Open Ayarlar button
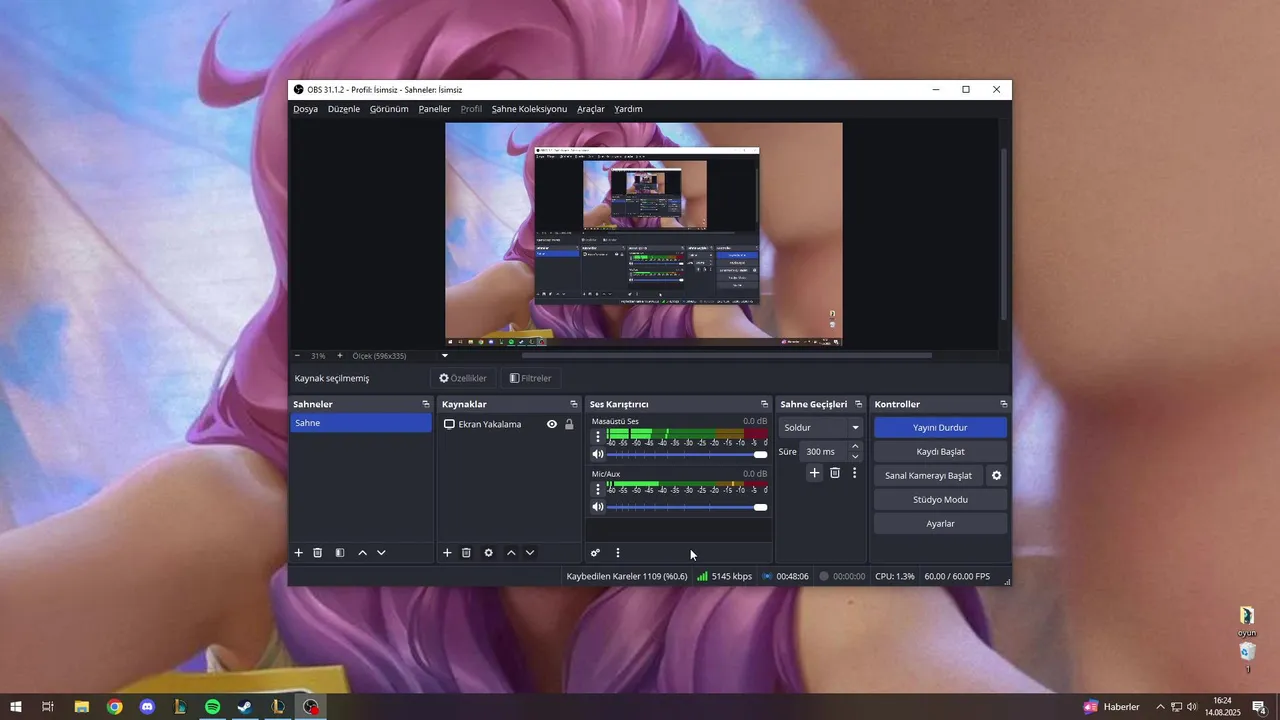 tap(940, 524)
